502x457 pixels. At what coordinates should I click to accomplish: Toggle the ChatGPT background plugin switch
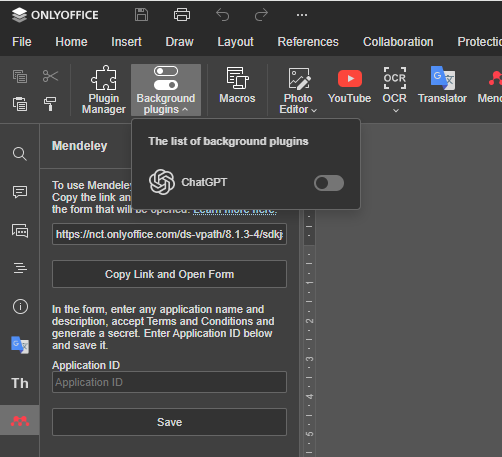[329, 183]
